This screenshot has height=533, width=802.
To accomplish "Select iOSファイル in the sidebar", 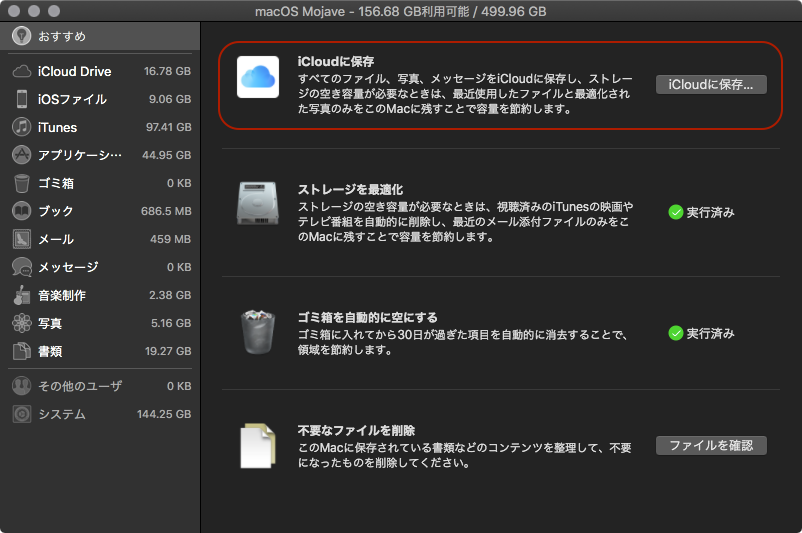I will 101,99.
